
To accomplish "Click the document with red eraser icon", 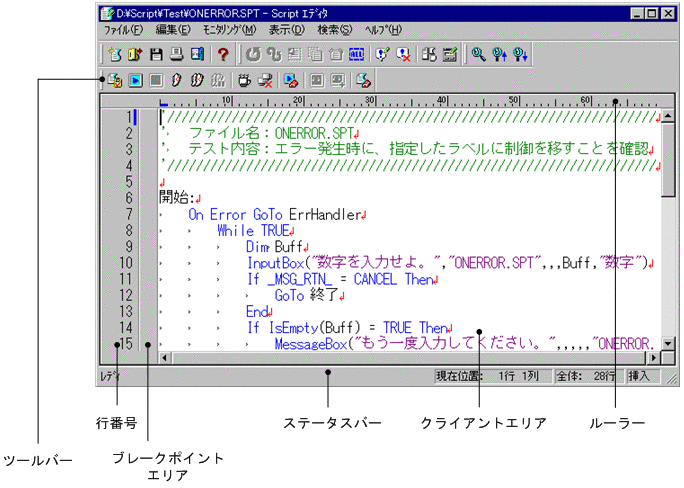I will [363, 80].
